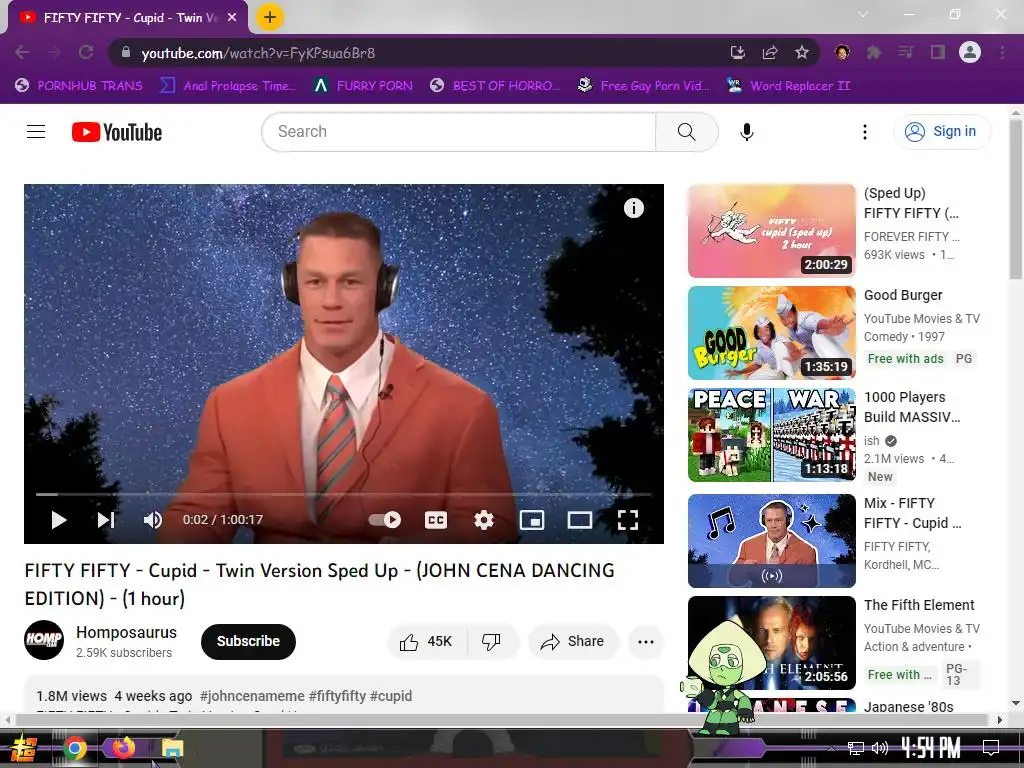Viewport: 1024px width, 768px height.
Task: Toggle the browser side panel
Action: click(938, 52)
